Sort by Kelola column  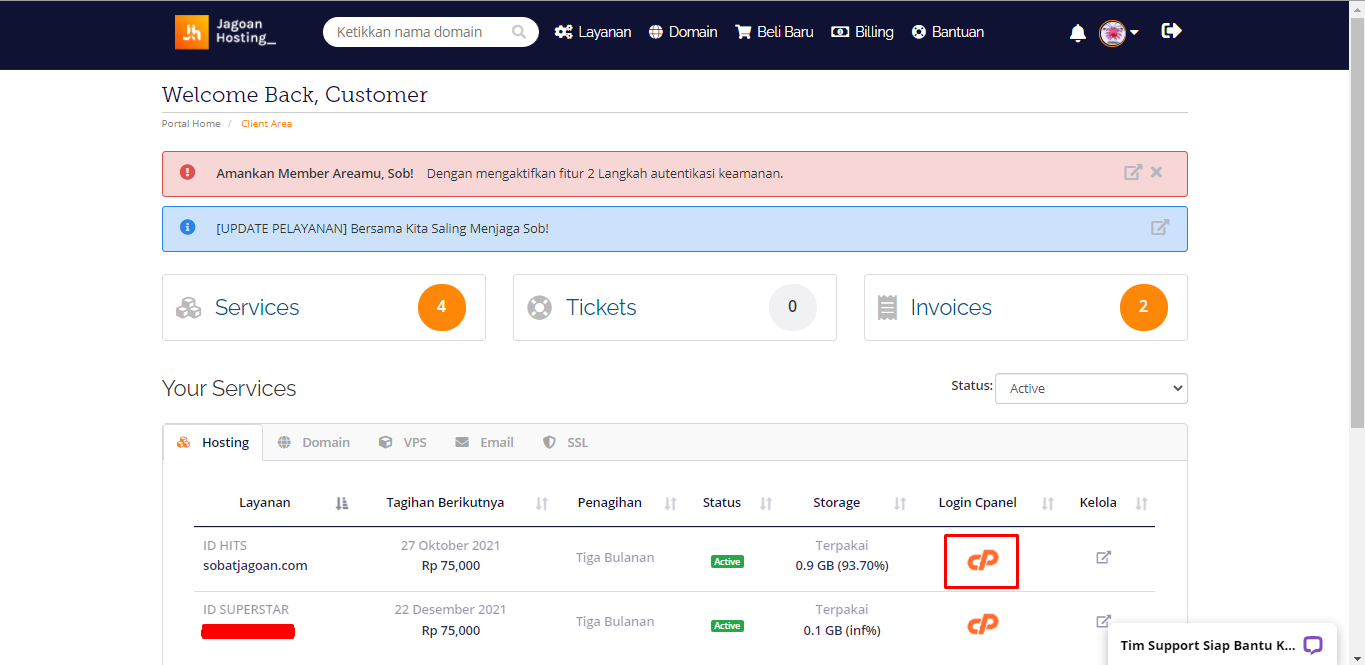tap(1142, 503)
